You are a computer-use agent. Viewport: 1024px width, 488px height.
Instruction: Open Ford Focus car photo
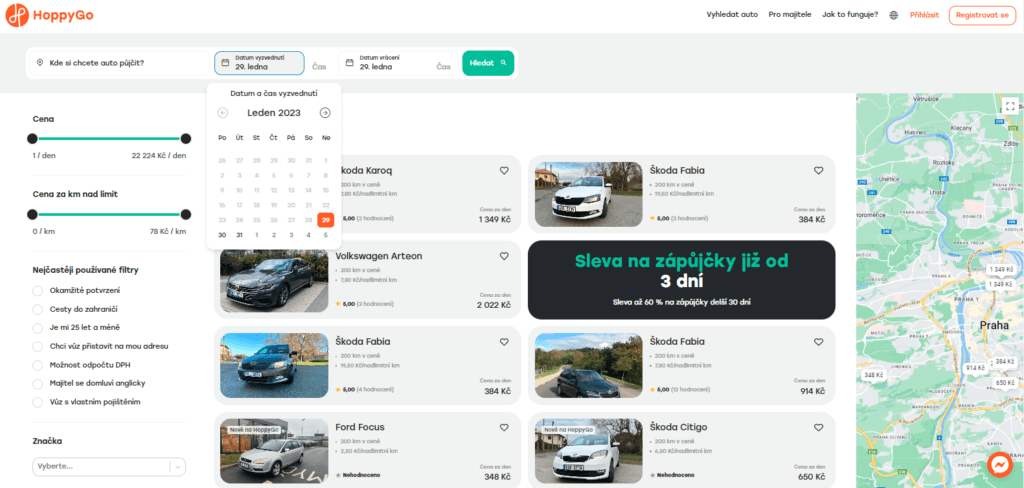(274, 451)
